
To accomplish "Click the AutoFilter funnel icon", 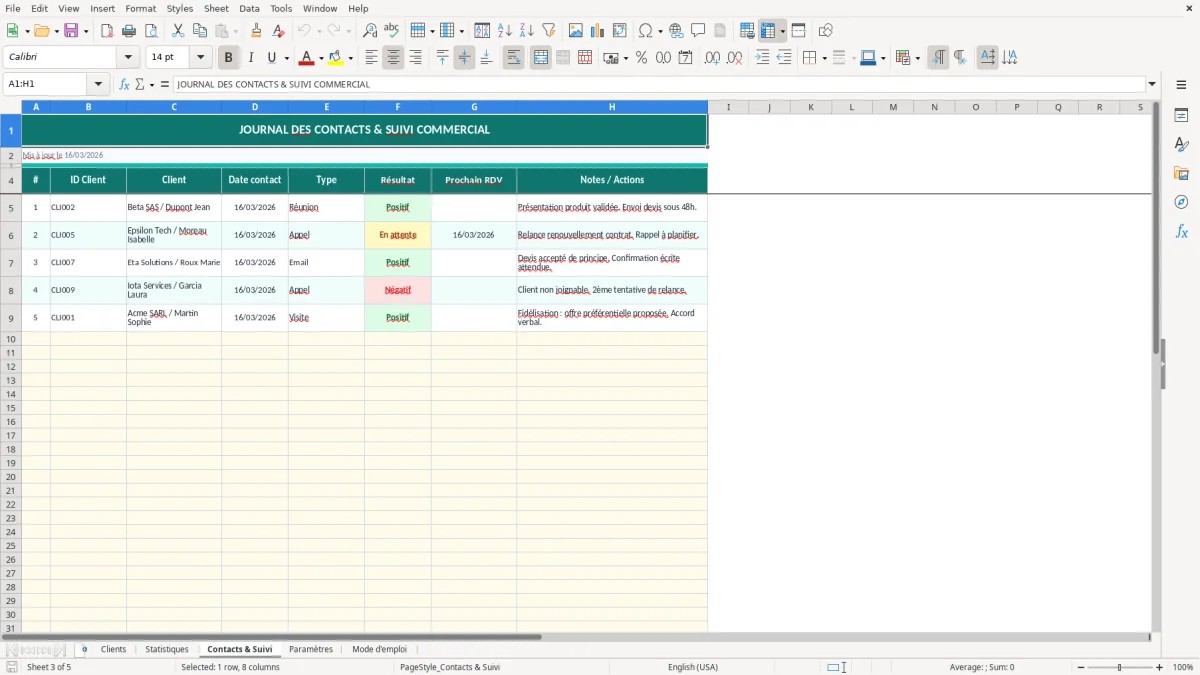I will tap(548, 31).
